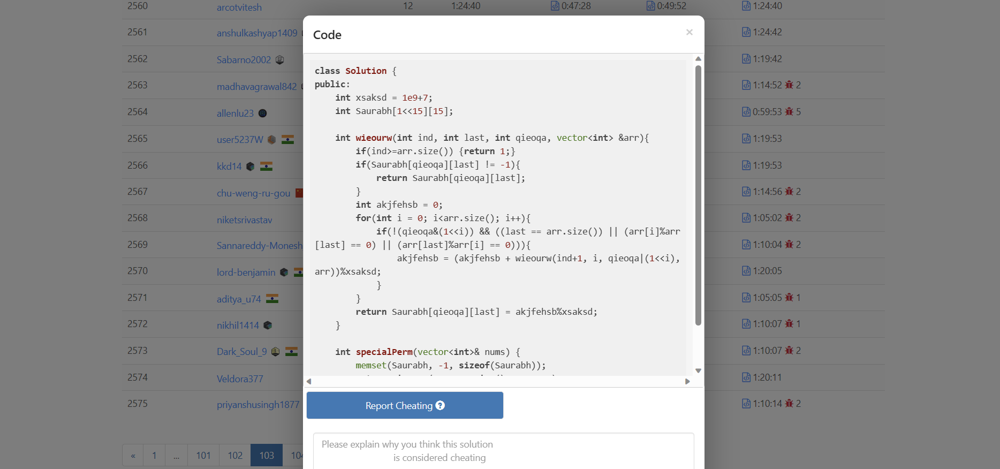1000x469 pixels.
Task: Click the horizontal scroll-right arrow under code
Action: pyautogui.click(x=687, y=381)
